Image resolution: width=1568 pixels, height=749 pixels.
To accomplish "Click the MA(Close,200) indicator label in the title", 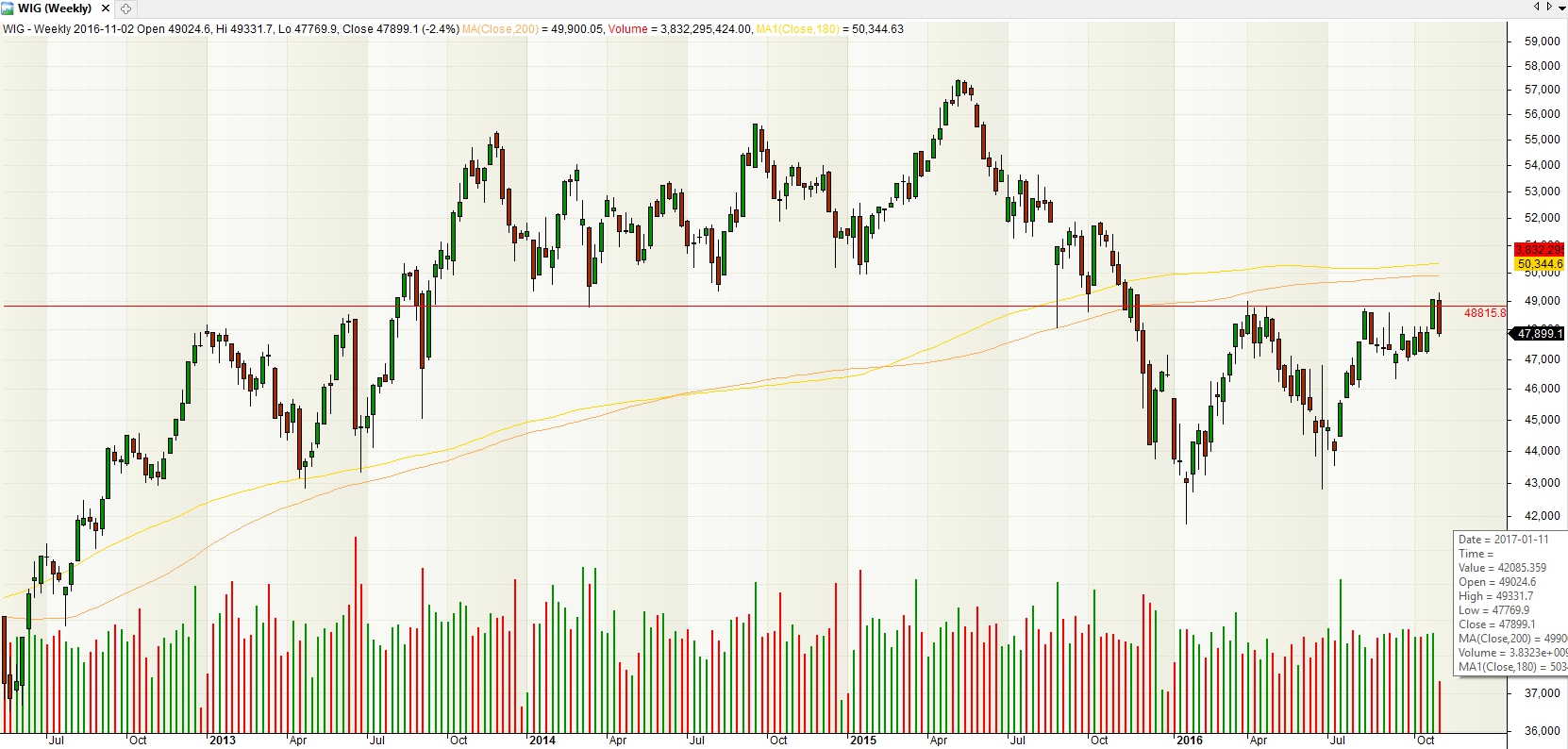I will coord(500,29).
